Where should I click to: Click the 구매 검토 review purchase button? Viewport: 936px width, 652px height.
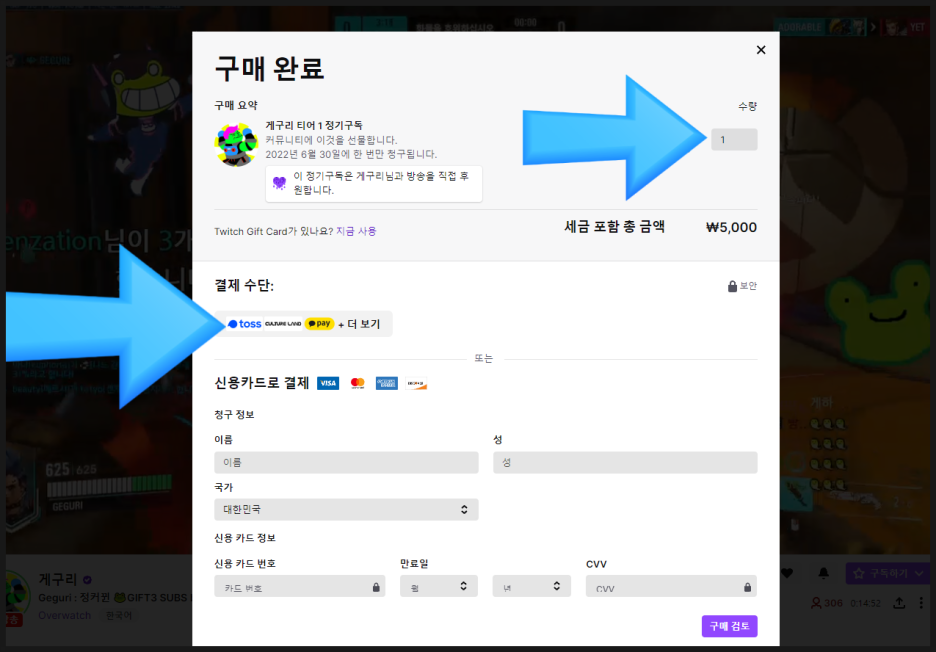[729, 626]
